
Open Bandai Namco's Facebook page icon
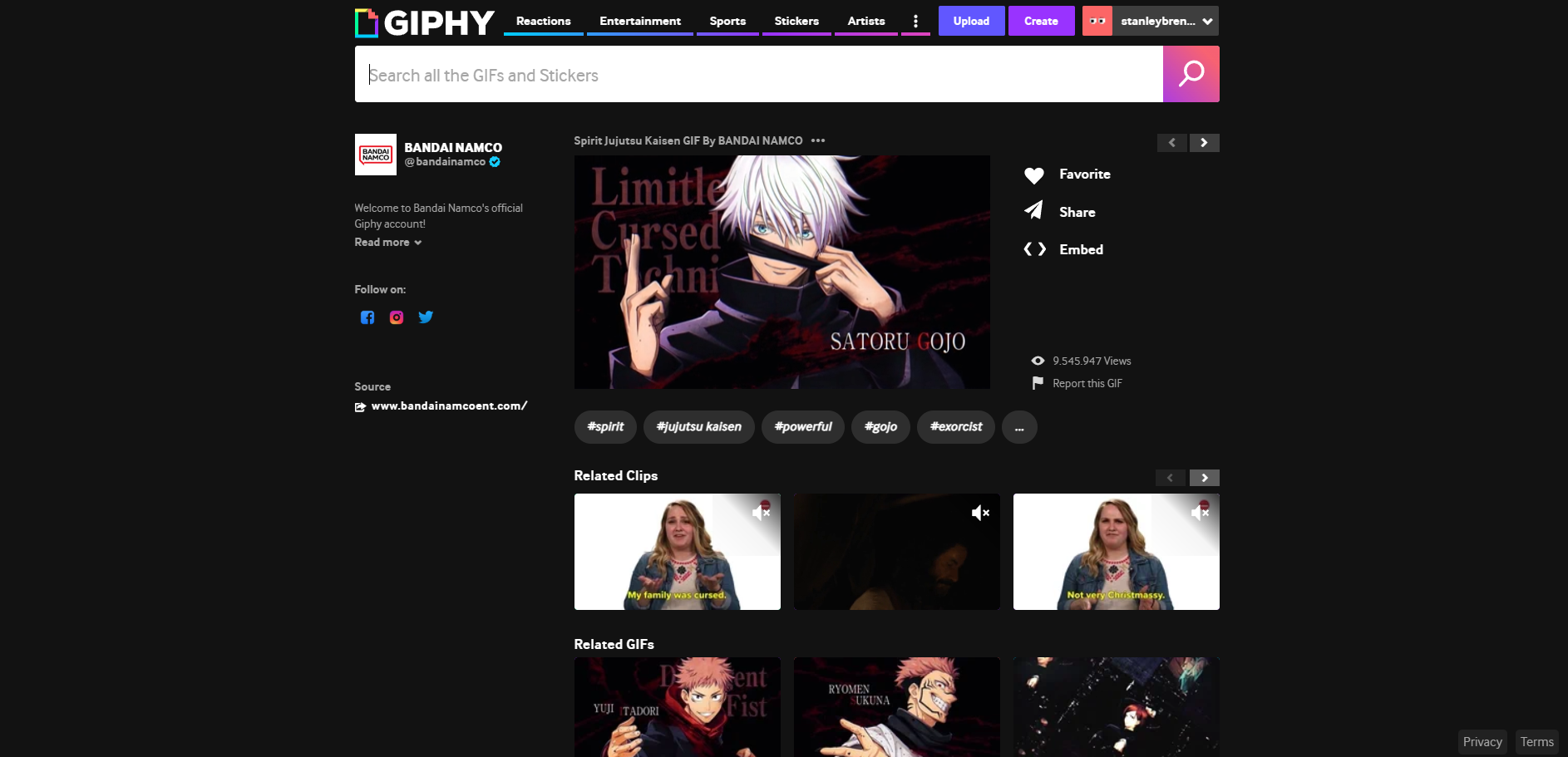pos(367,317)
